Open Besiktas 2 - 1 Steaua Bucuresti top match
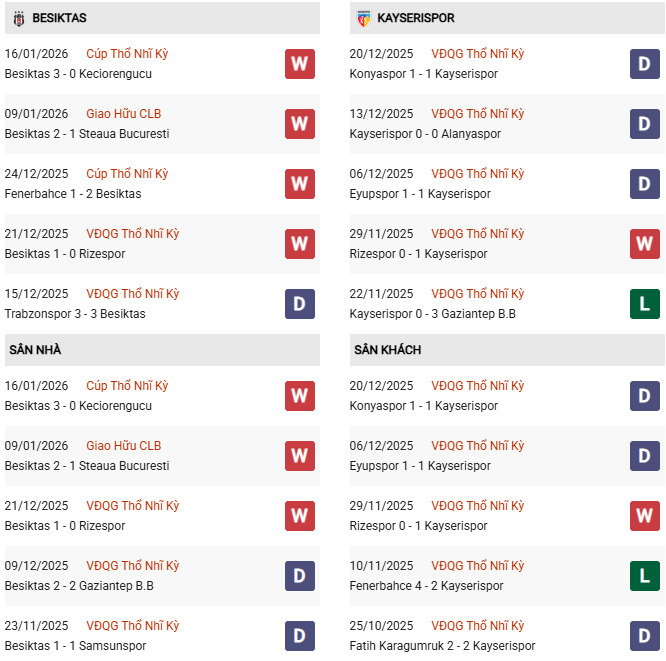The image size is (666, 661). [87, 134]
